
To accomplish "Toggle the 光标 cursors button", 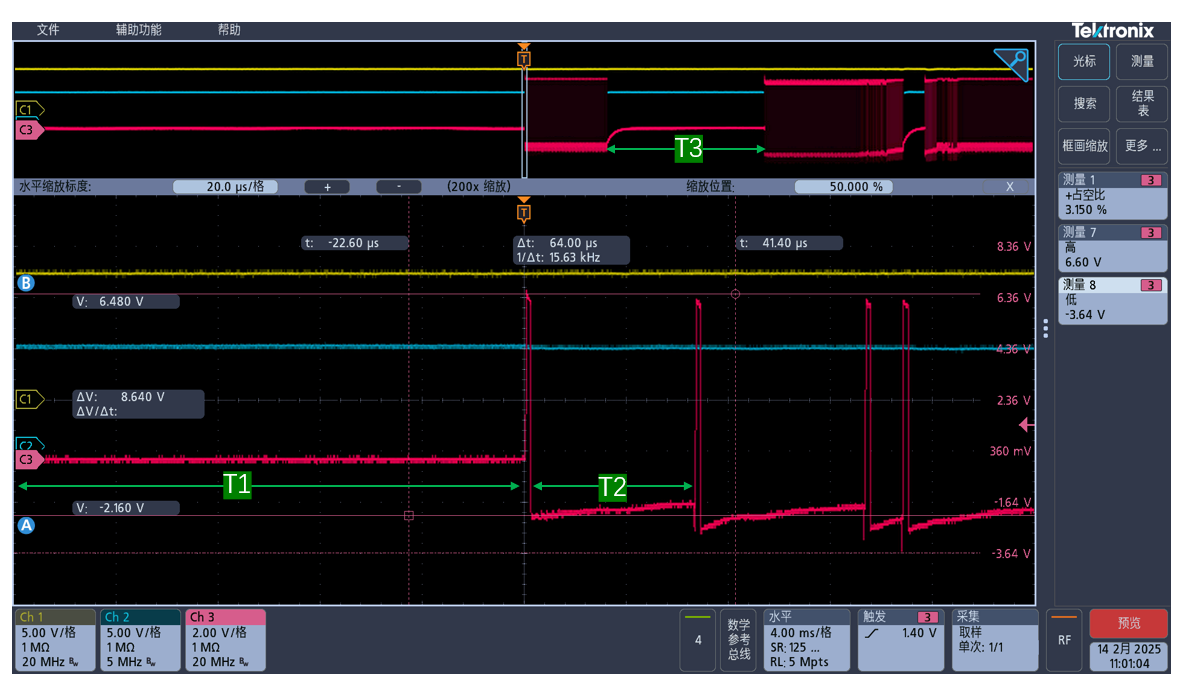I will click(x=1083, y=61).
